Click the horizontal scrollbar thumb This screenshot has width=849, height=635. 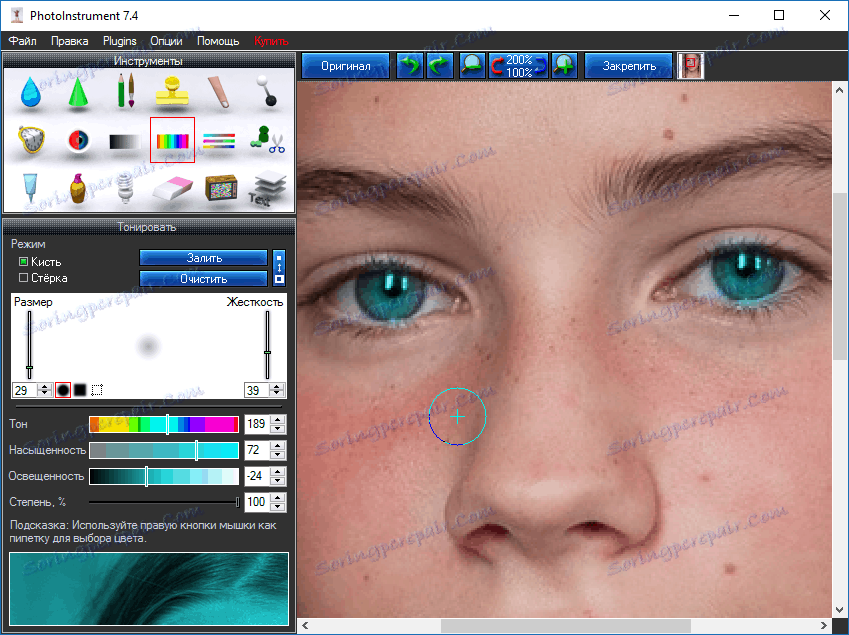click(565, 626)
